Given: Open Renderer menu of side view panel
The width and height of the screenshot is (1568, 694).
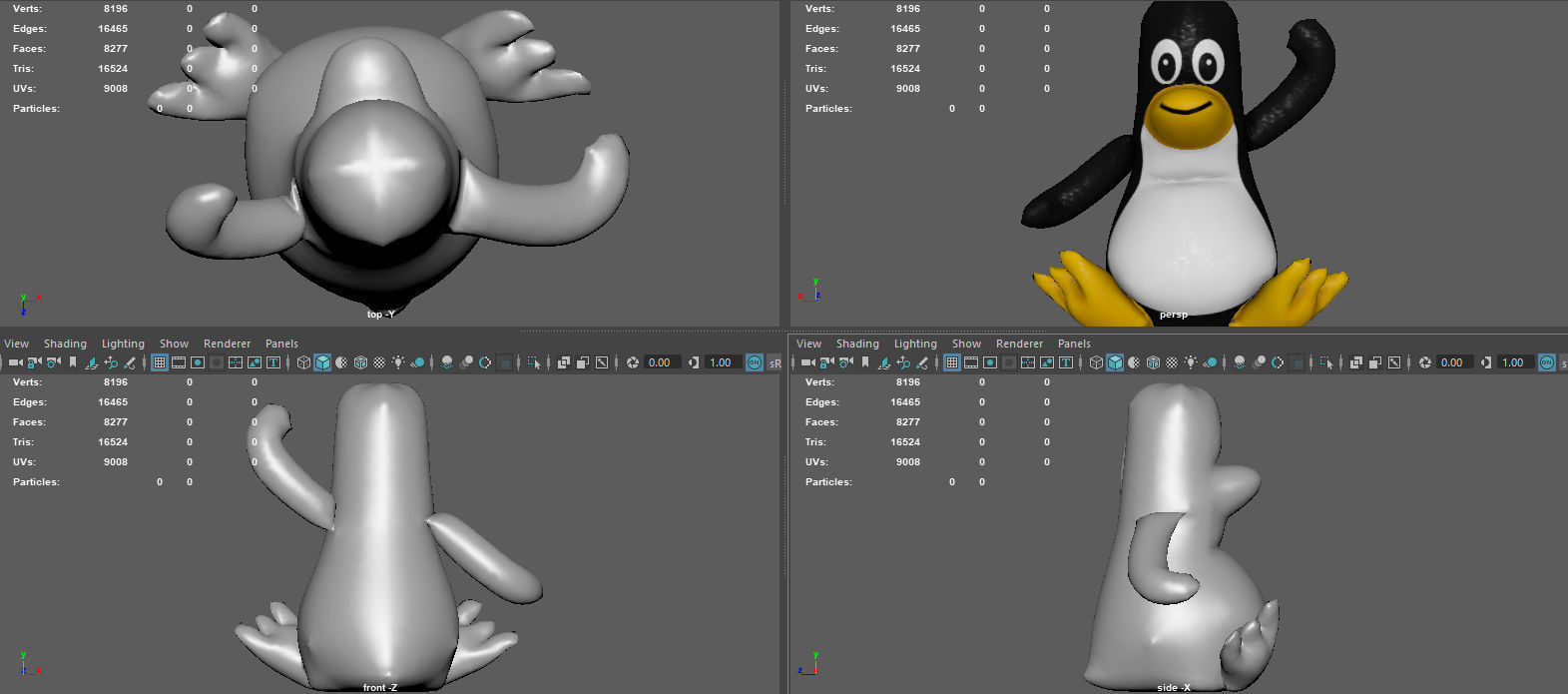Looking at the screenshot, I should 1020,344.
